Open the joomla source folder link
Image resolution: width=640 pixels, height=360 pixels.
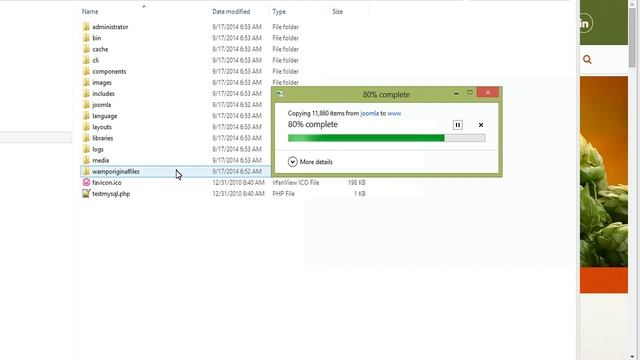click(x=369, y=113)
